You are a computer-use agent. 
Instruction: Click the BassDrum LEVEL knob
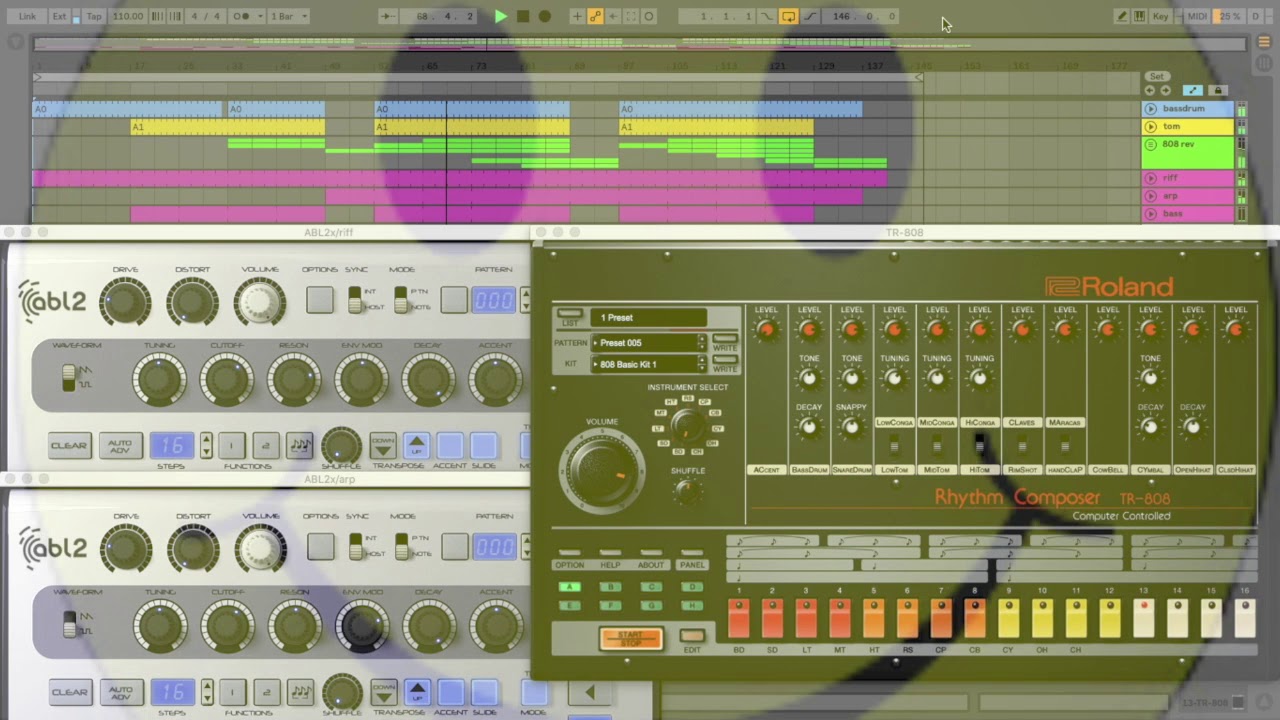click(x=809, y=329)
